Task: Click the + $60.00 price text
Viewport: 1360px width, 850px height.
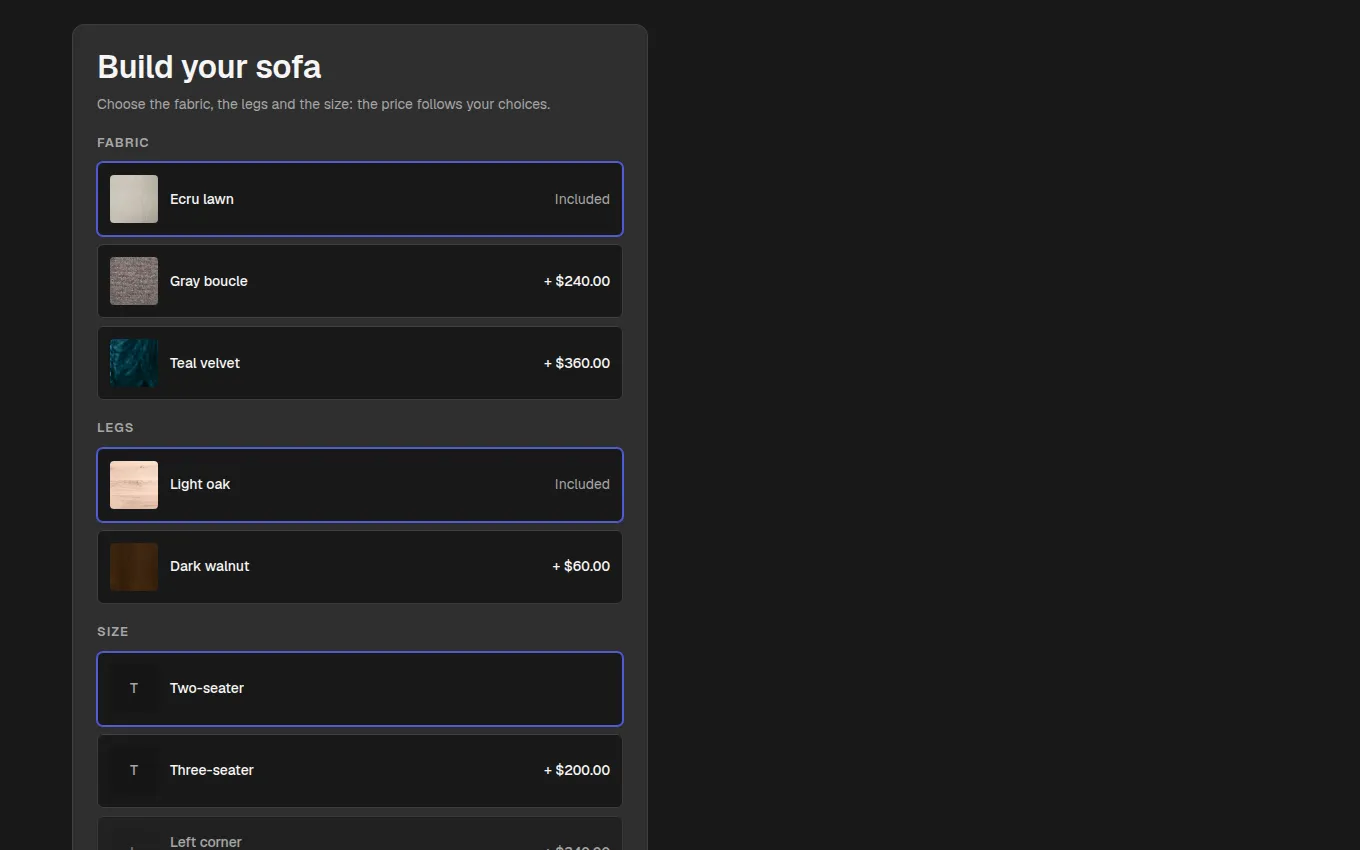Action: point(581,566)
